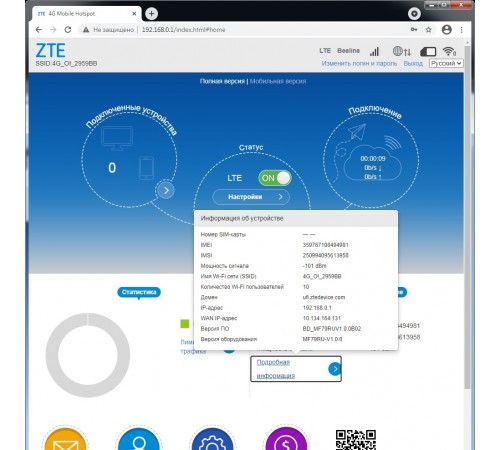This screenshot has width=500, height=450.
Task: Click the address bar URL
Action: click(x=184, y=30)
